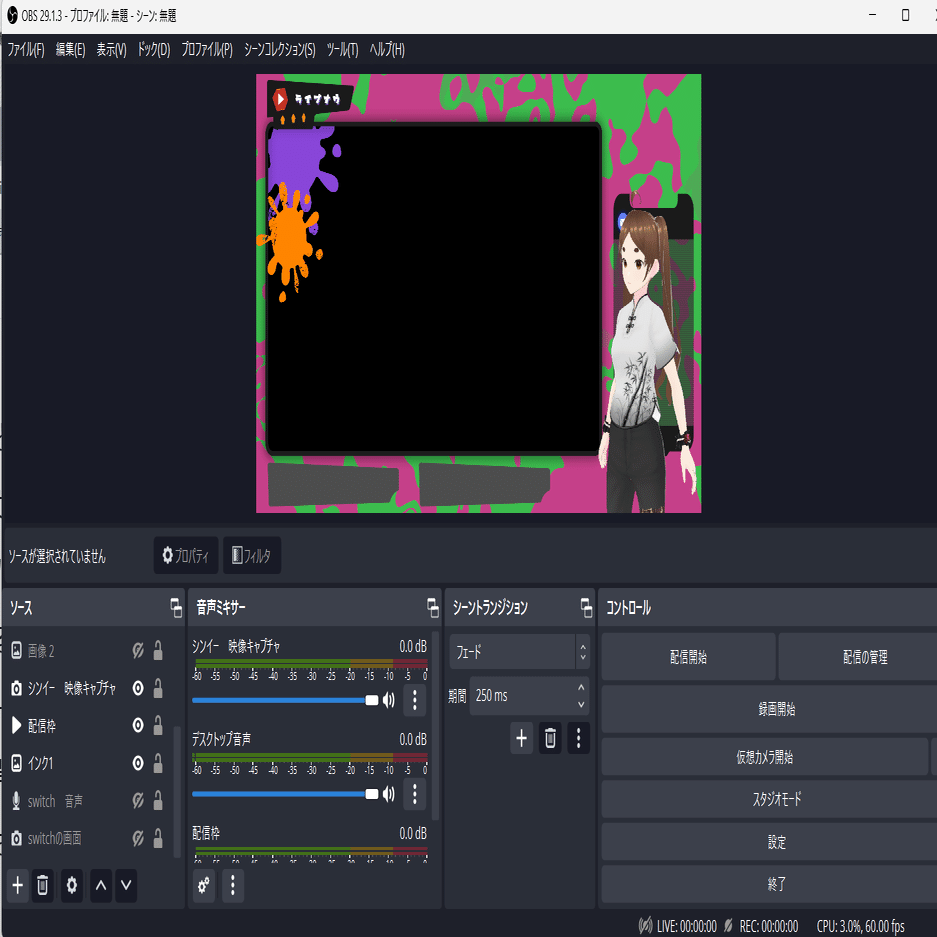Show the switchの画面 source
Screen dimensions: 937x937
138,838
